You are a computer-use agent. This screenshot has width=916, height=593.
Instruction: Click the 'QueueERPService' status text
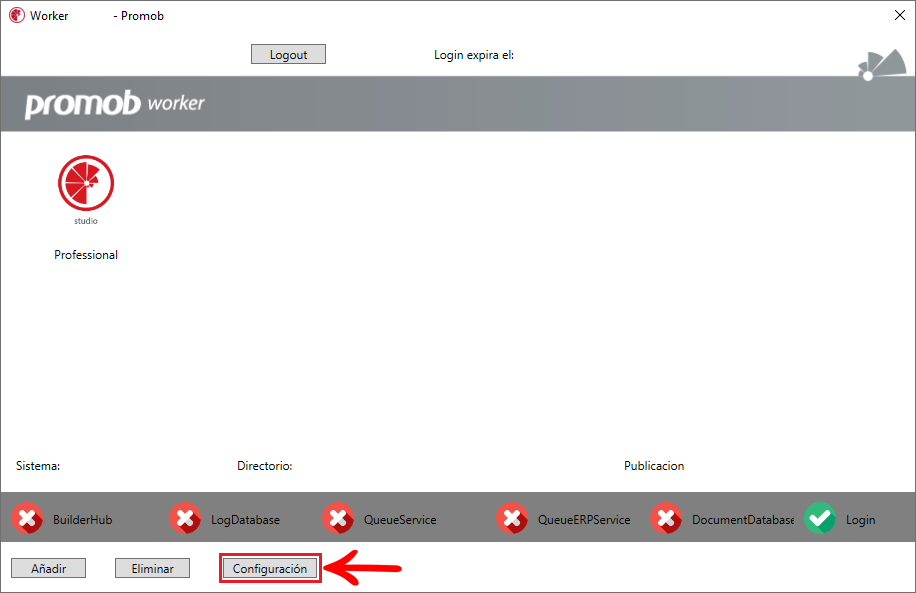[x=584, y=519]
